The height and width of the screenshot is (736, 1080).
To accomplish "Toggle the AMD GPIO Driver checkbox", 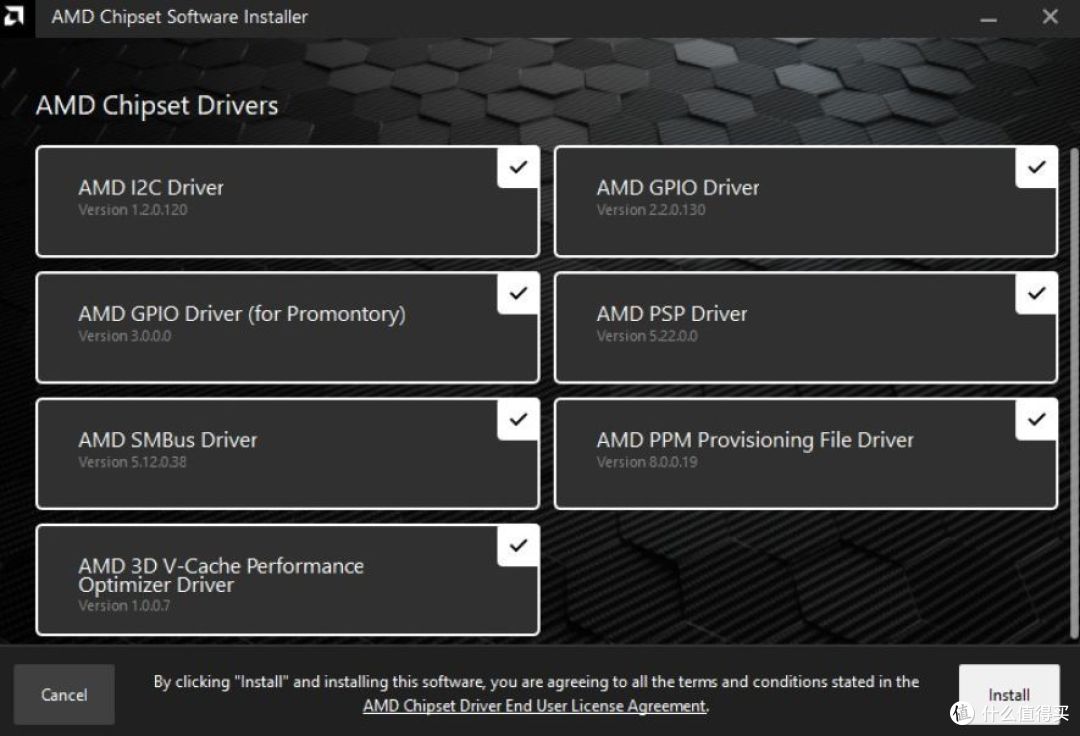I will click(x=1036, y=167).
